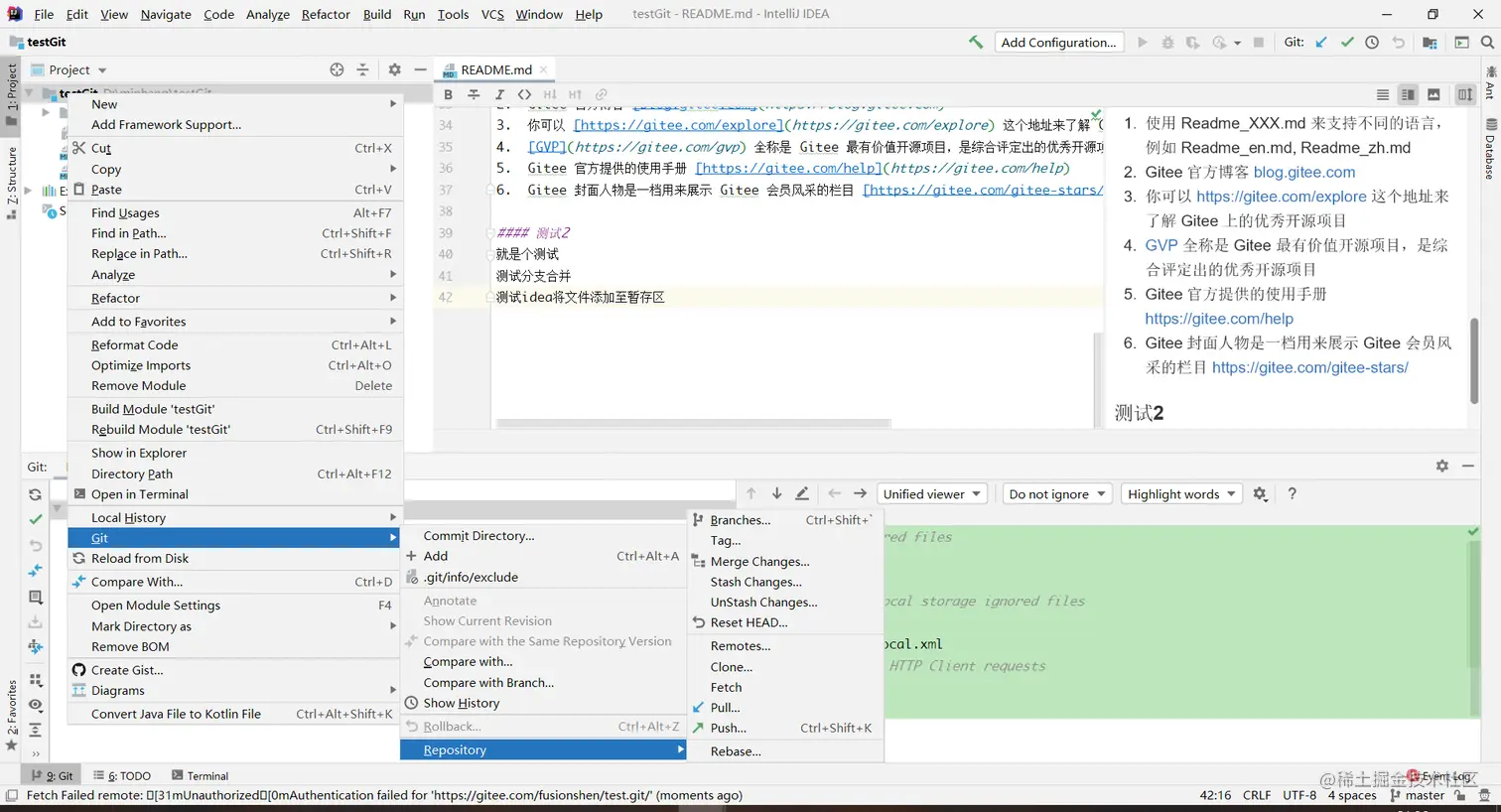Click master branch widget in status bar
The image size is (1501, 812).
[1418, 795]
